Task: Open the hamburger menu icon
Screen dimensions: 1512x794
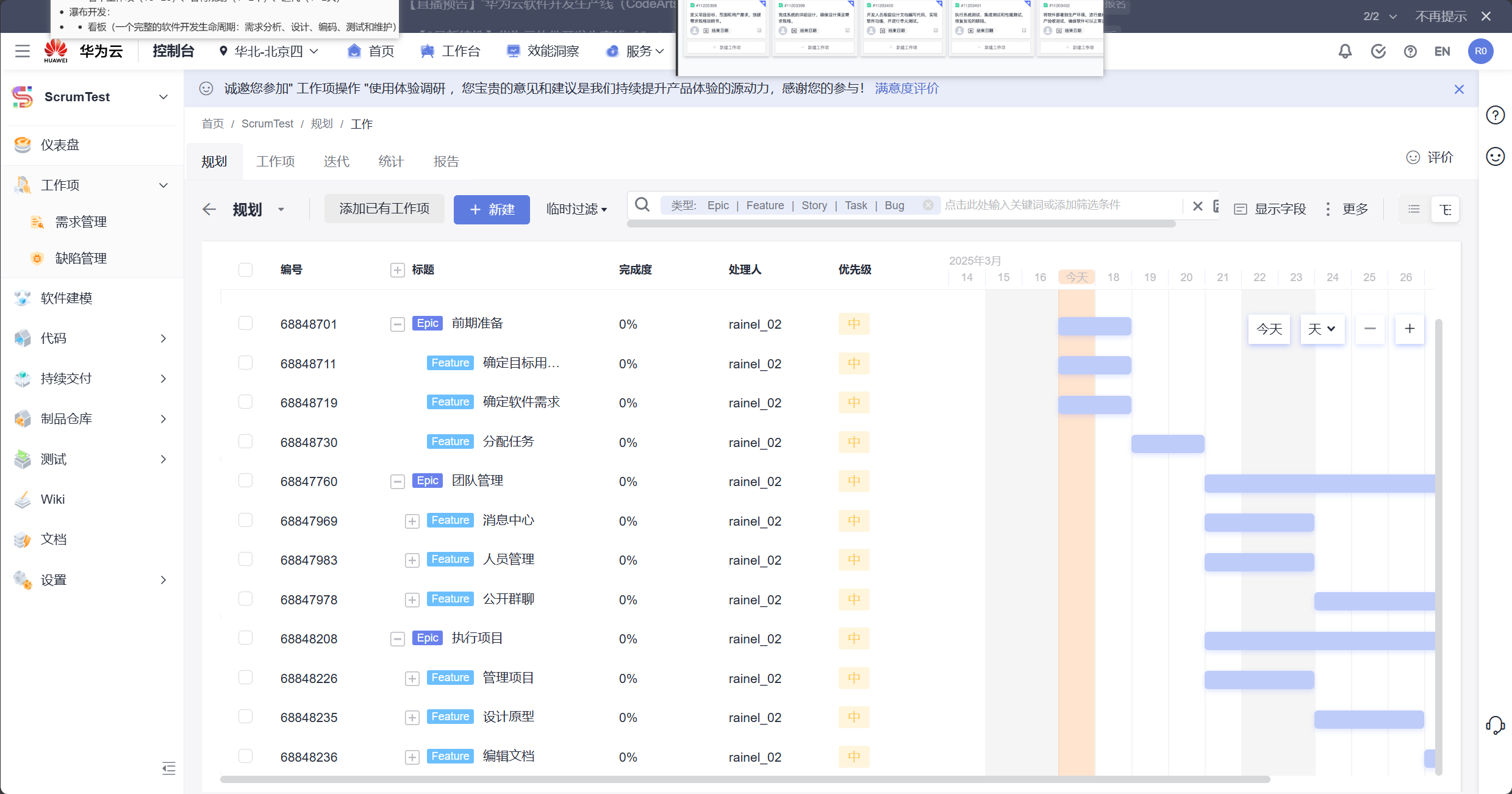Action: 23,51
